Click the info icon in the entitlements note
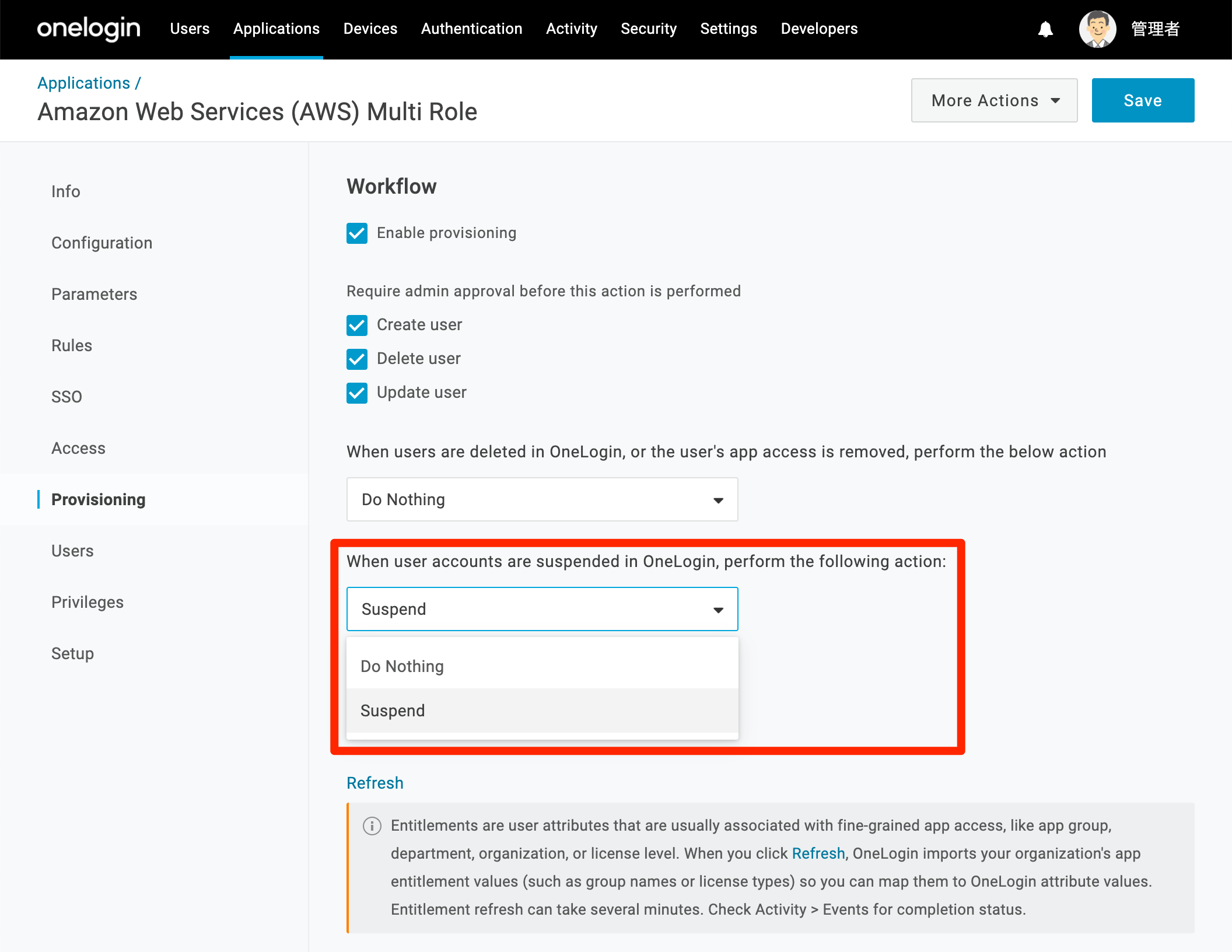Viewport: 1232px width, 952px height. [372, 826]
